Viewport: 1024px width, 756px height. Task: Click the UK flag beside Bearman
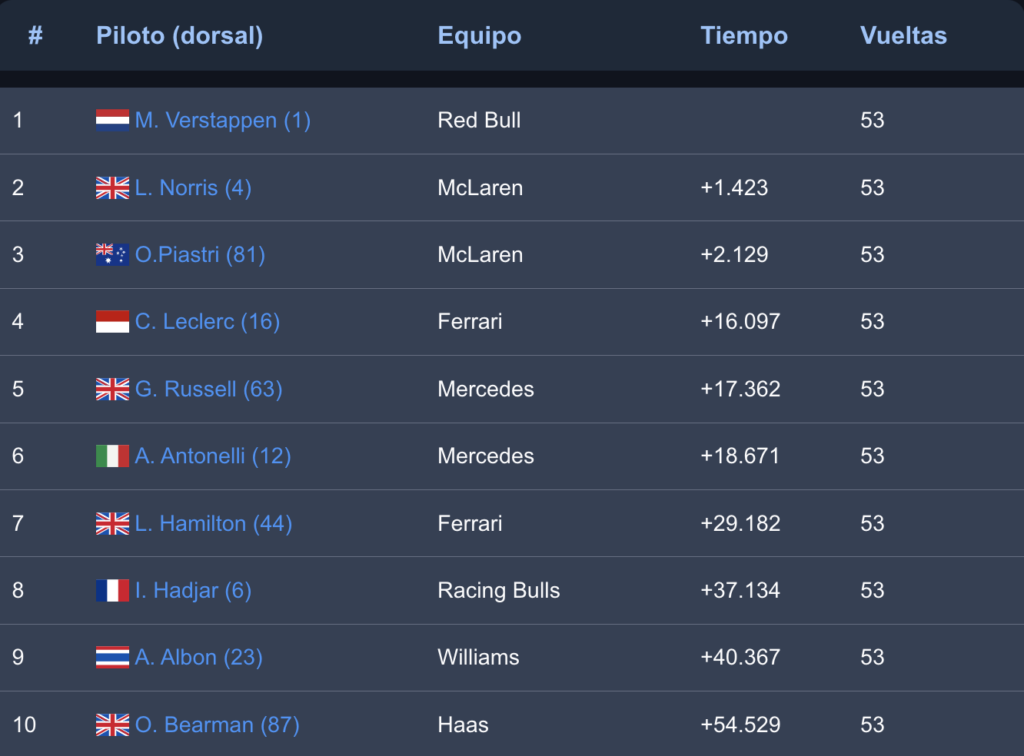tap(112, 725)
